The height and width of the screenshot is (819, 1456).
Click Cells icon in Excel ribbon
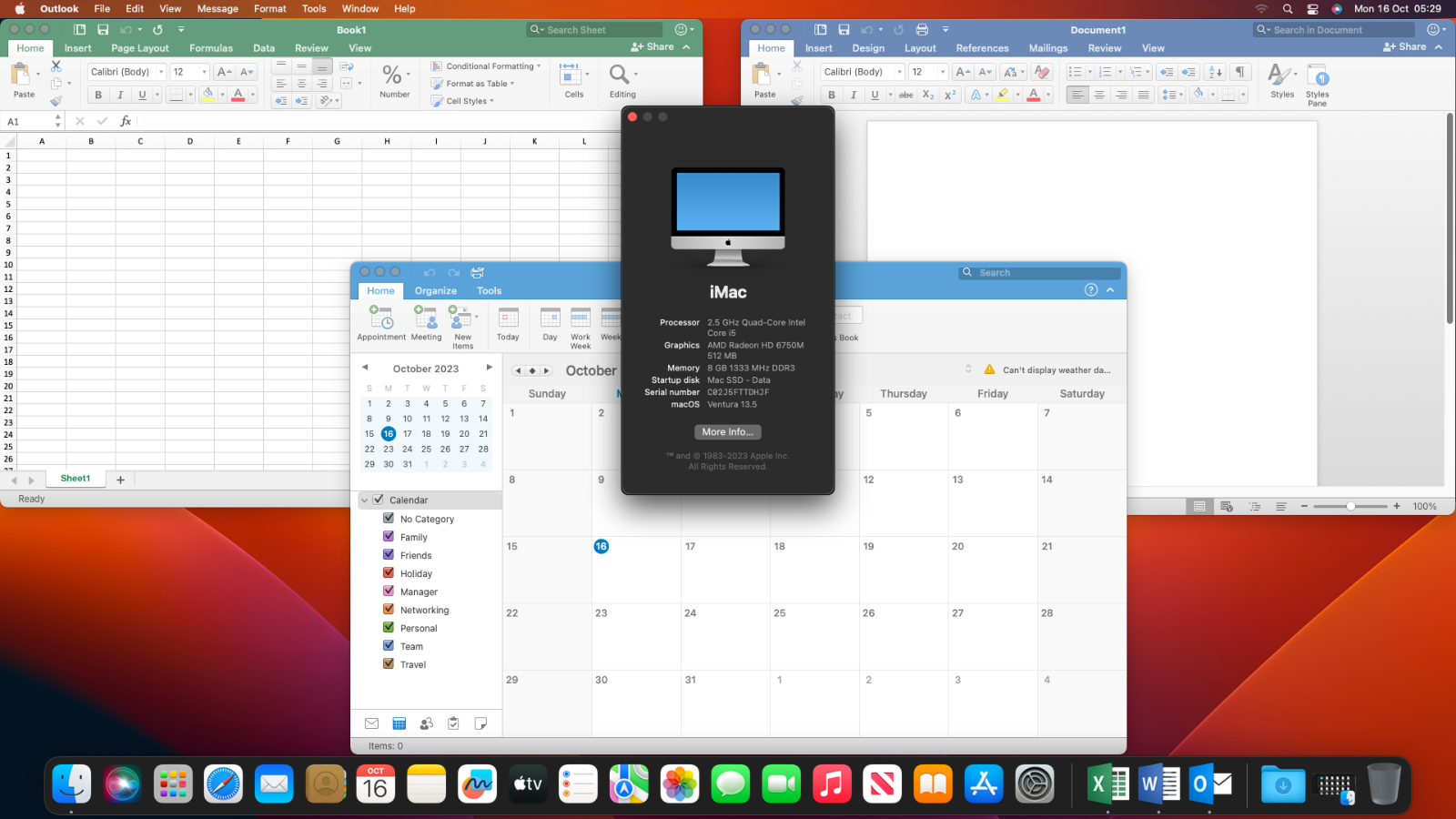pos(571,75)
